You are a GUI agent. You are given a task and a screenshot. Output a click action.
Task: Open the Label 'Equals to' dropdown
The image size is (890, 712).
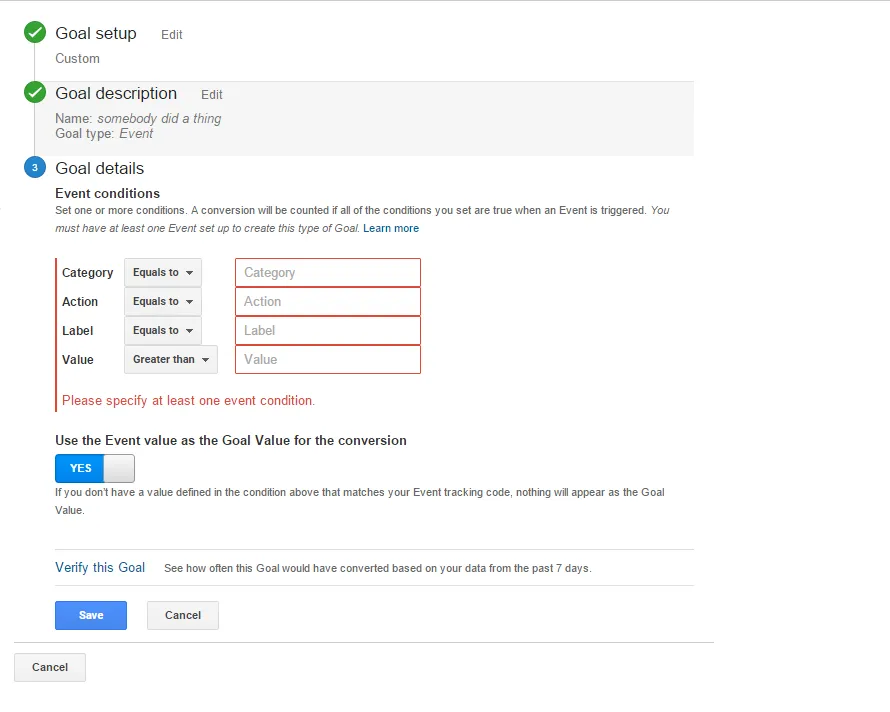click(x=162, y=330)
